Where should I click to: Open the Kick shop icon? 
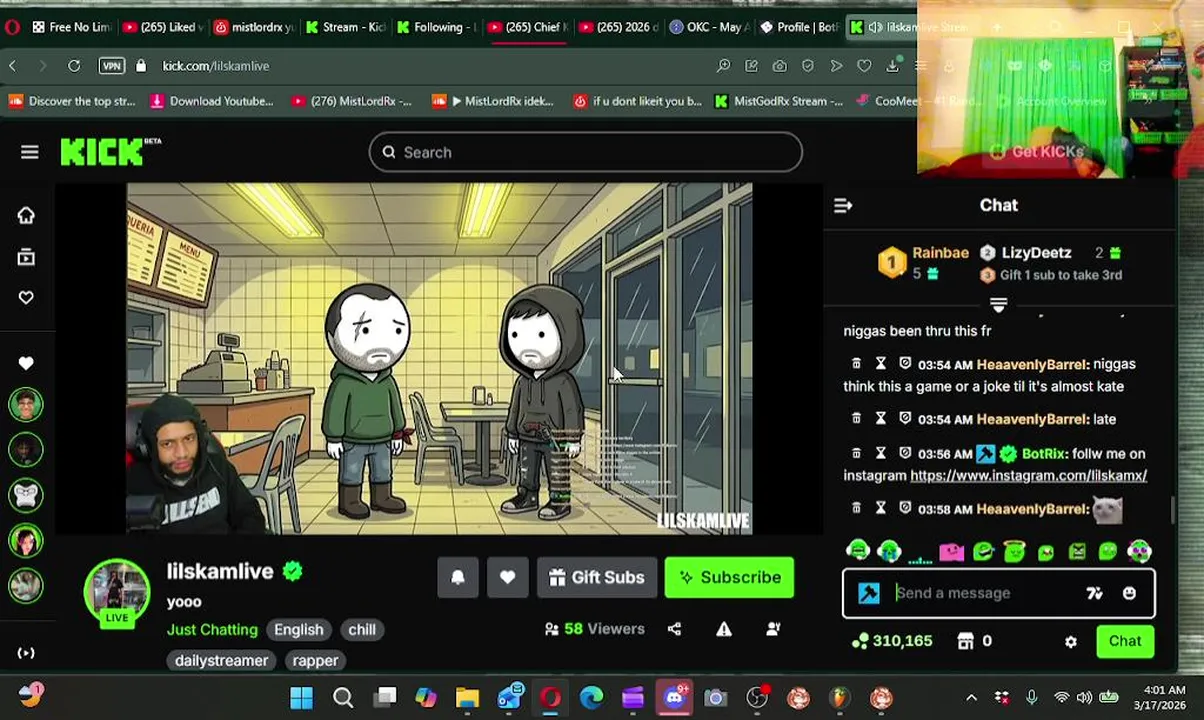(974, 641)
